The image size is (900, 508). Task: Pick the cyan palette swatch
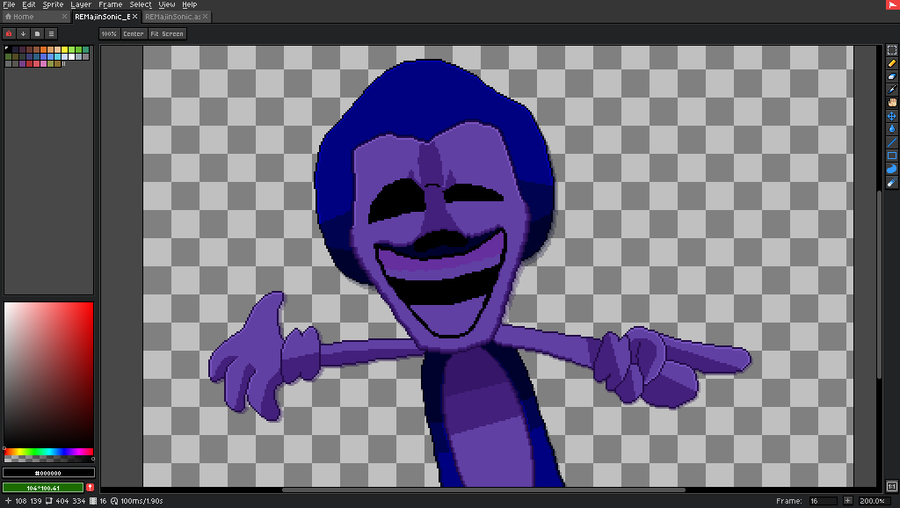point(57,57)
